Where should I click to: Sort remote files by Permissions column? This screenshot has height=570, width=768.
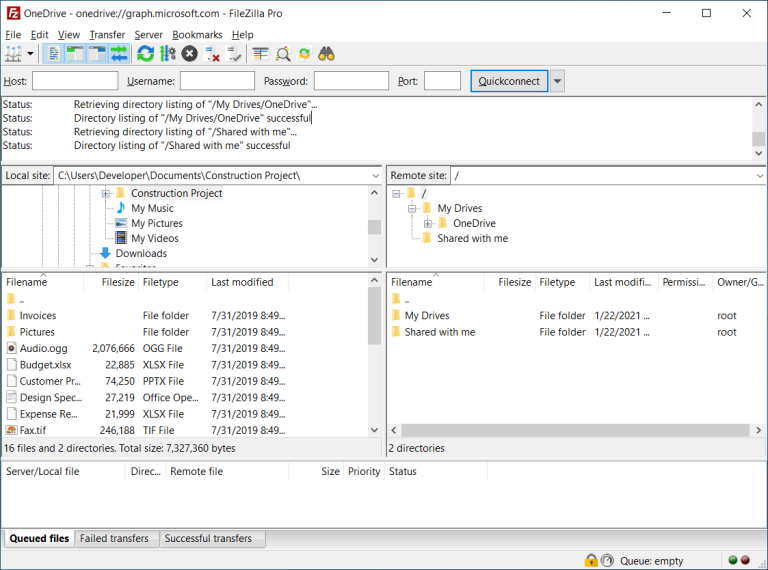(684, 282)
